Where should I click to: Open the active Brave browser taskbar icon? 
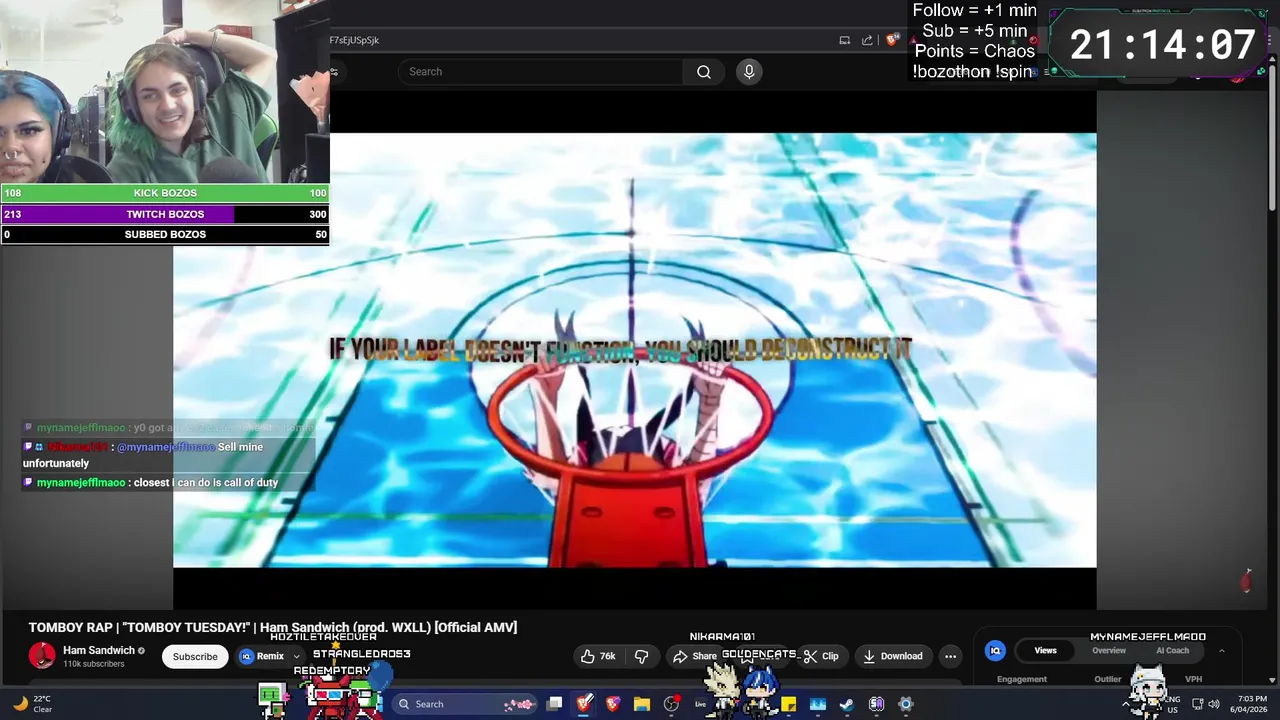pos(584,704)
